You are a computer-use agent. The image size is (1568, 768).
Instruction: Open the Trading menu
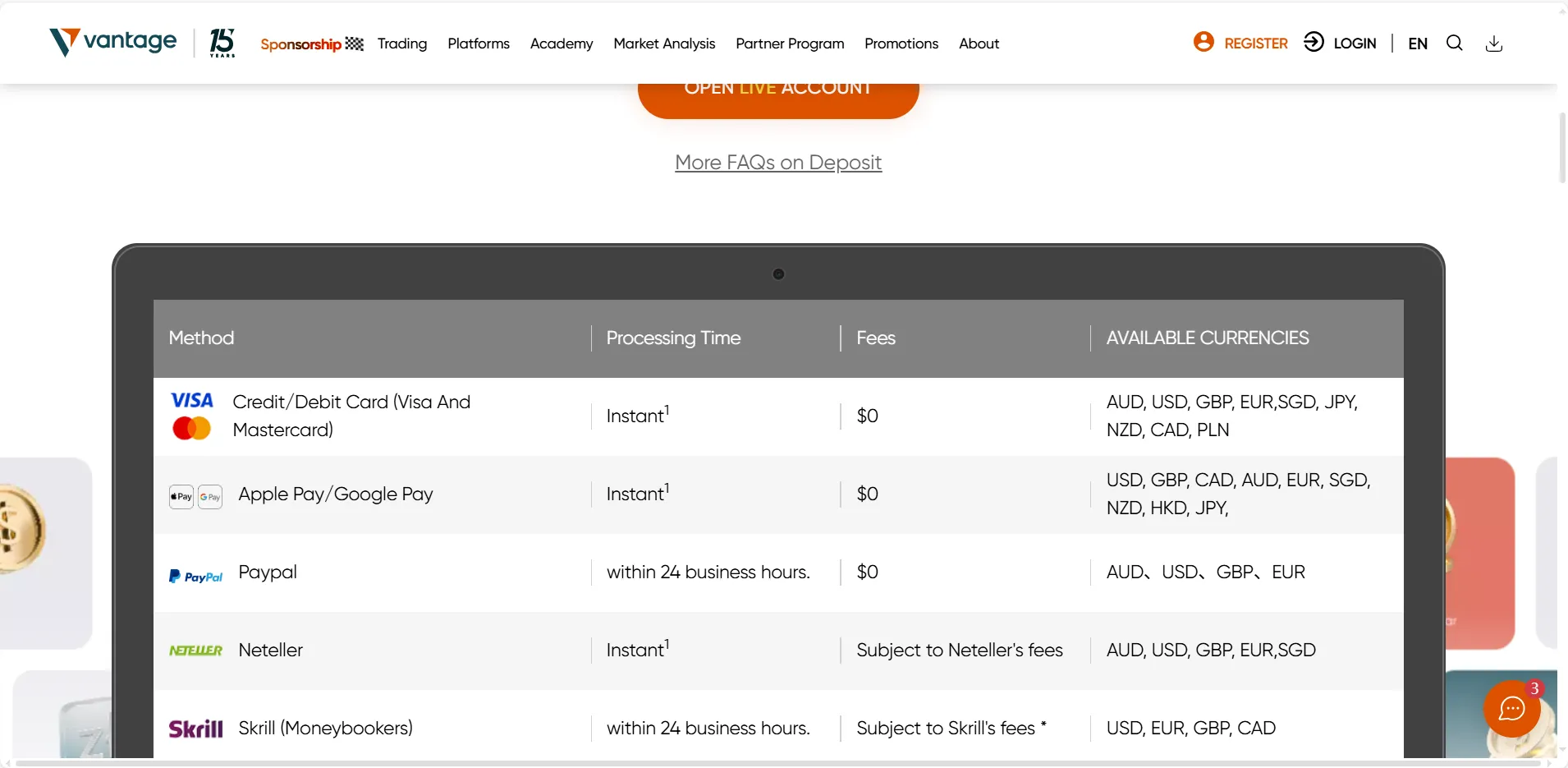pos(402,44)
